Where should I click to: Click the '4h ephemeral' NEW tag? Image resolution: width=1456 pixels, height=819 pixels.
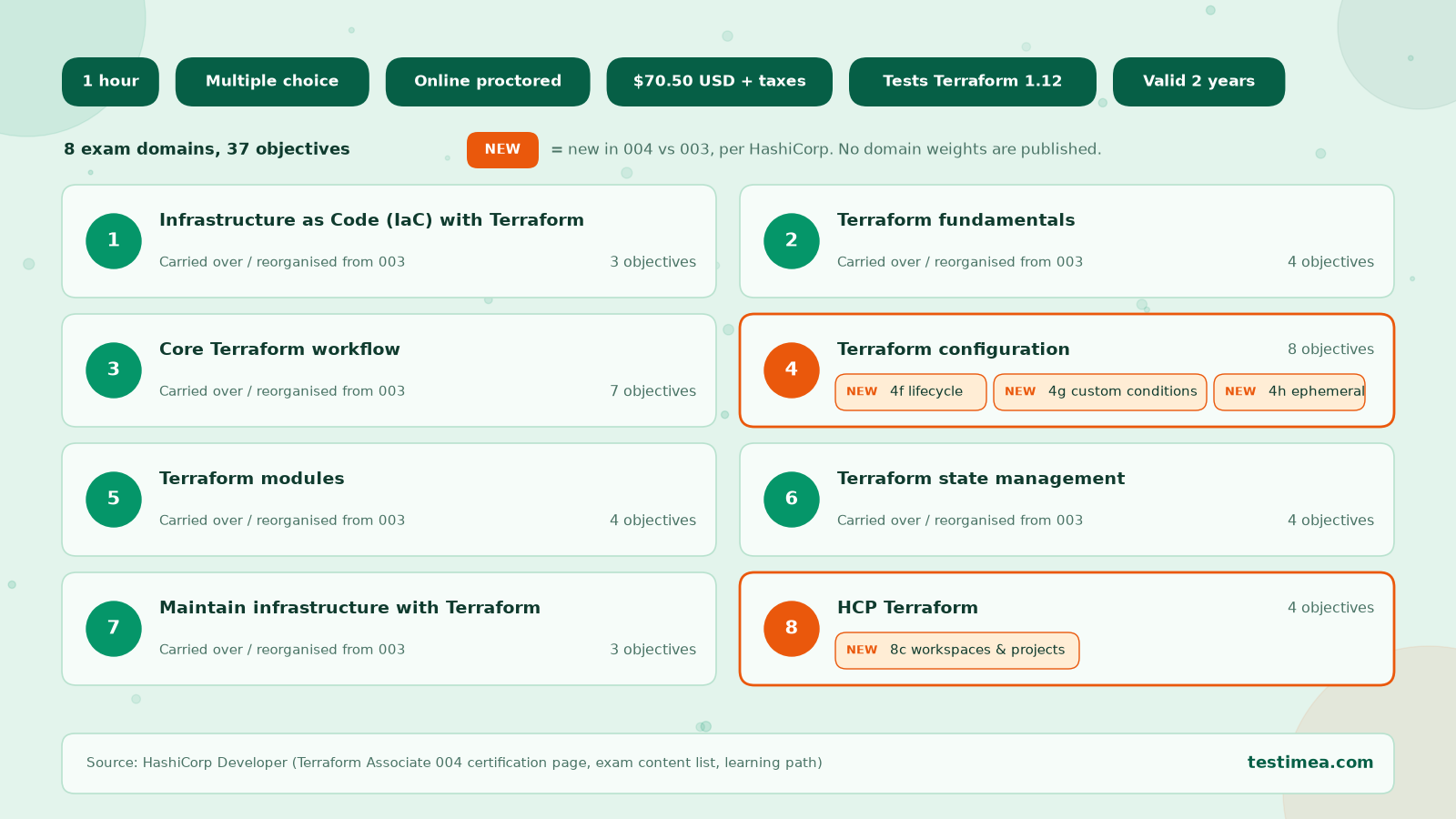pos(1289,392)
